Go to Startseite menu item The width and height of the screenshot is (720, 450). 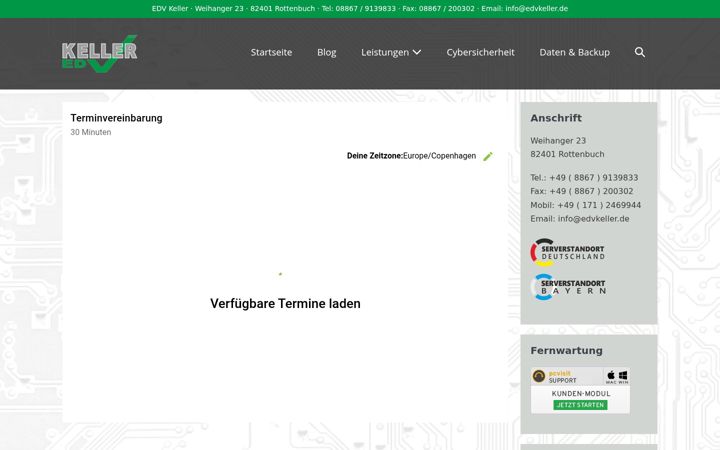pyautogui.click(x=271, y=52)
